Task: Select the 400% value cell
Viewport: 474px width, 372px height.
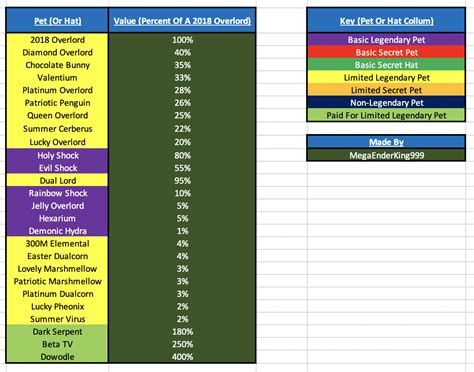Action: [182, 357]
